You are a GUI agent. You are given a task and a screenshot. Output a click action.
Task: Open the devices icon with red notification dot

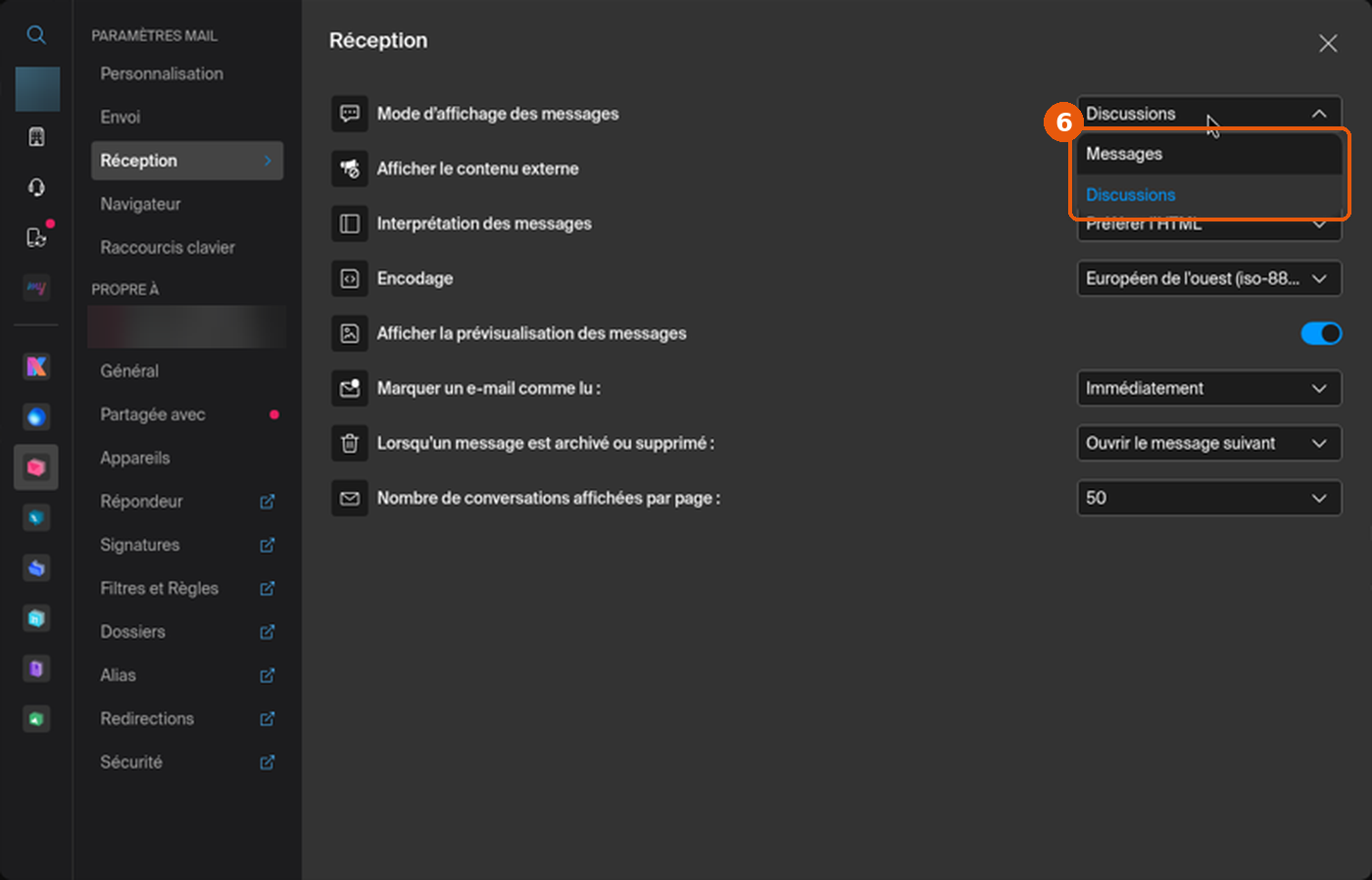tap(36, 237)
